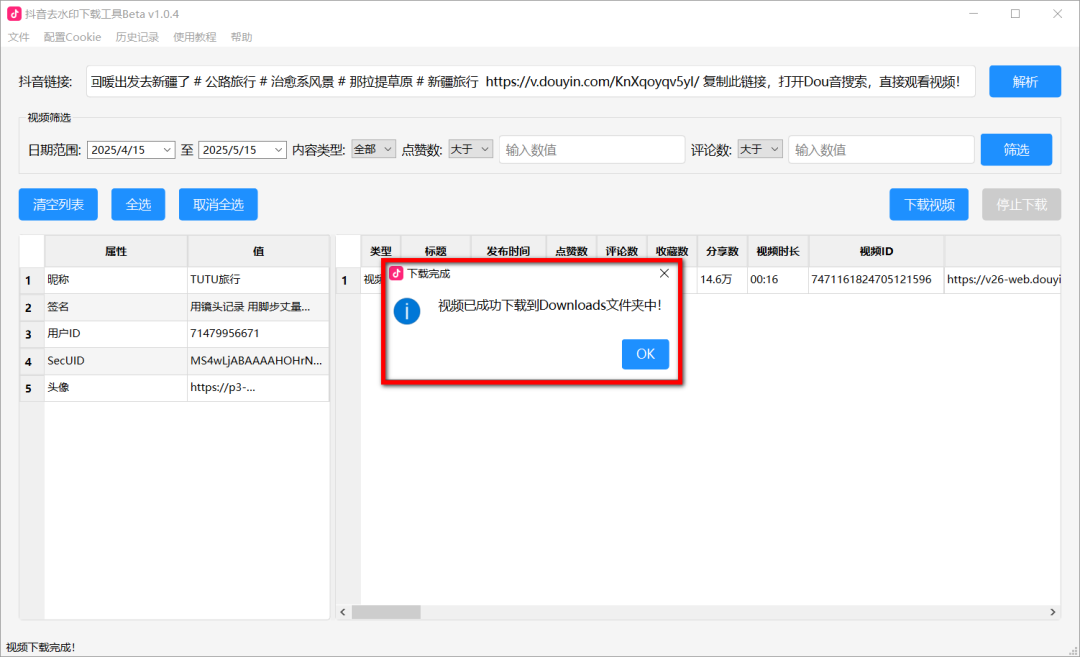Open the 帮助 menu
This screenshot has width=1080, height=657.
coord(241,37)
